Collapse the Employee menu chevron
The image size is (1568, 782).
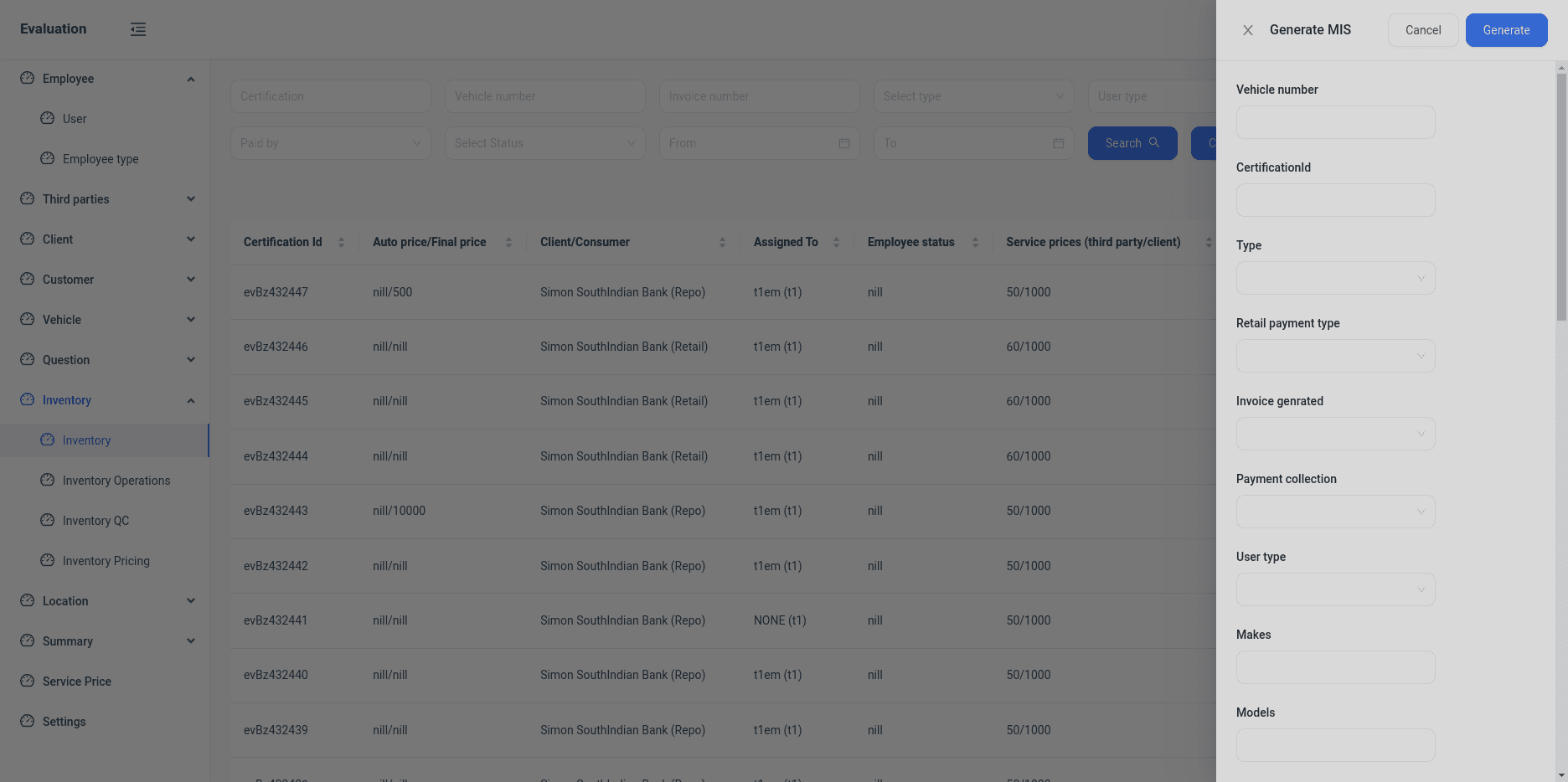pyautogui.click(x=191, y=79)
